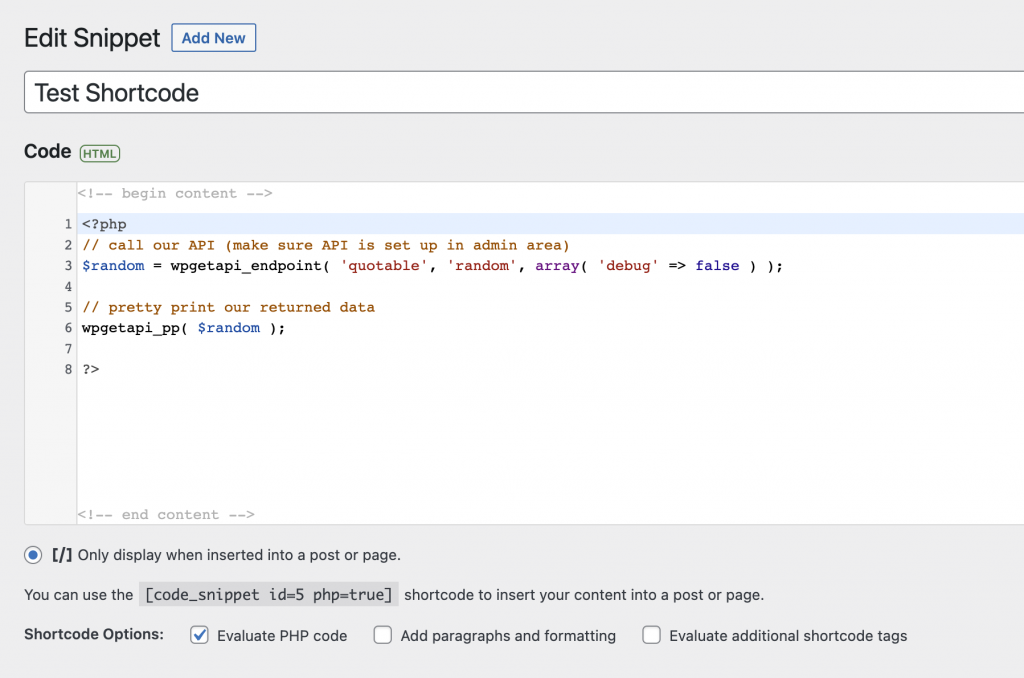Click the 'wpgetapi_endpoint(' function call

(250, 266)
